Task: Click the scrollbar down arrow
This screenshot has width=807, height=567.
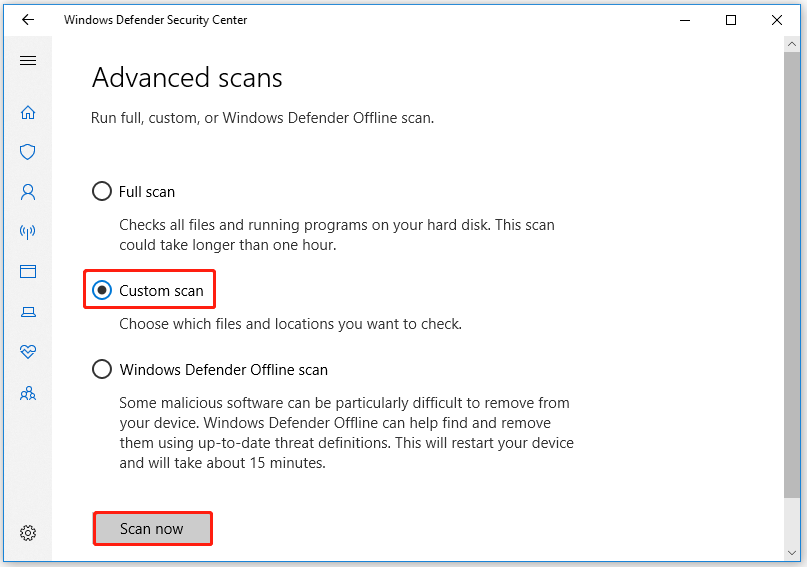Action: [x=792, y=553]
